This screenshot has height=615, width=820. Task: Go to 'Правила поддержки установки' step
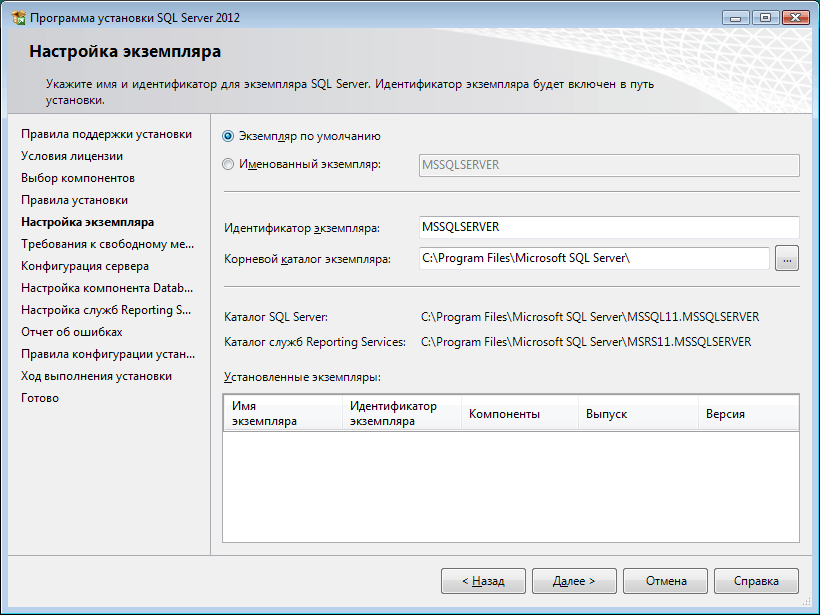[x=106, y=134]
